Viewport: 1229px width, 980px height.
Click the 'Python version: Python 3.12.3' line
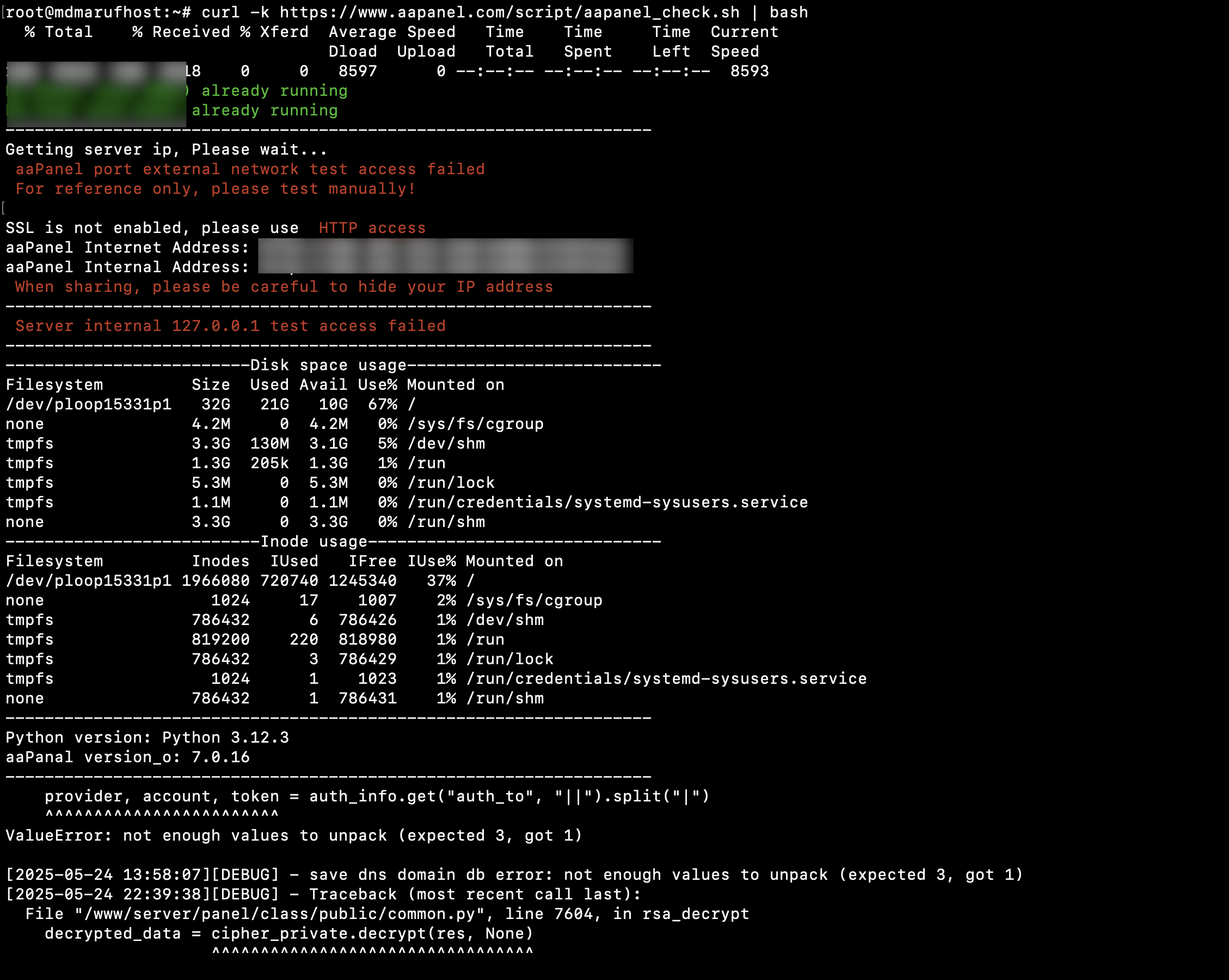(x=147, y=737)
